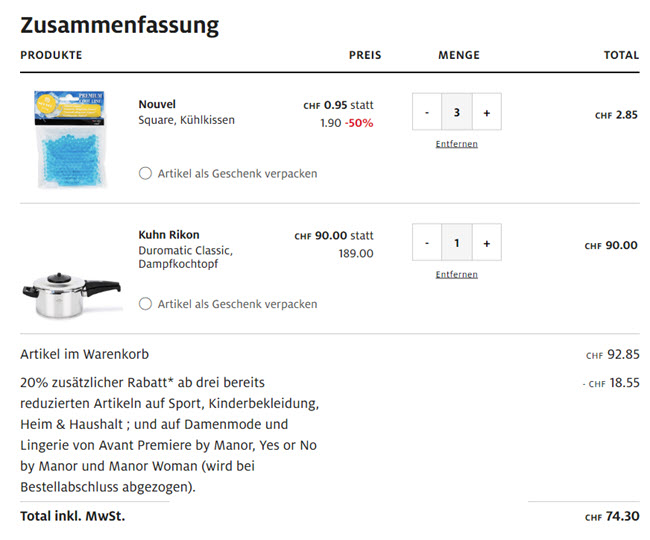Decrease quantity of Nouvel Kühlkissen
This screenshot has height=540, width=650.
pyautogui.click(x=427, y=113)
